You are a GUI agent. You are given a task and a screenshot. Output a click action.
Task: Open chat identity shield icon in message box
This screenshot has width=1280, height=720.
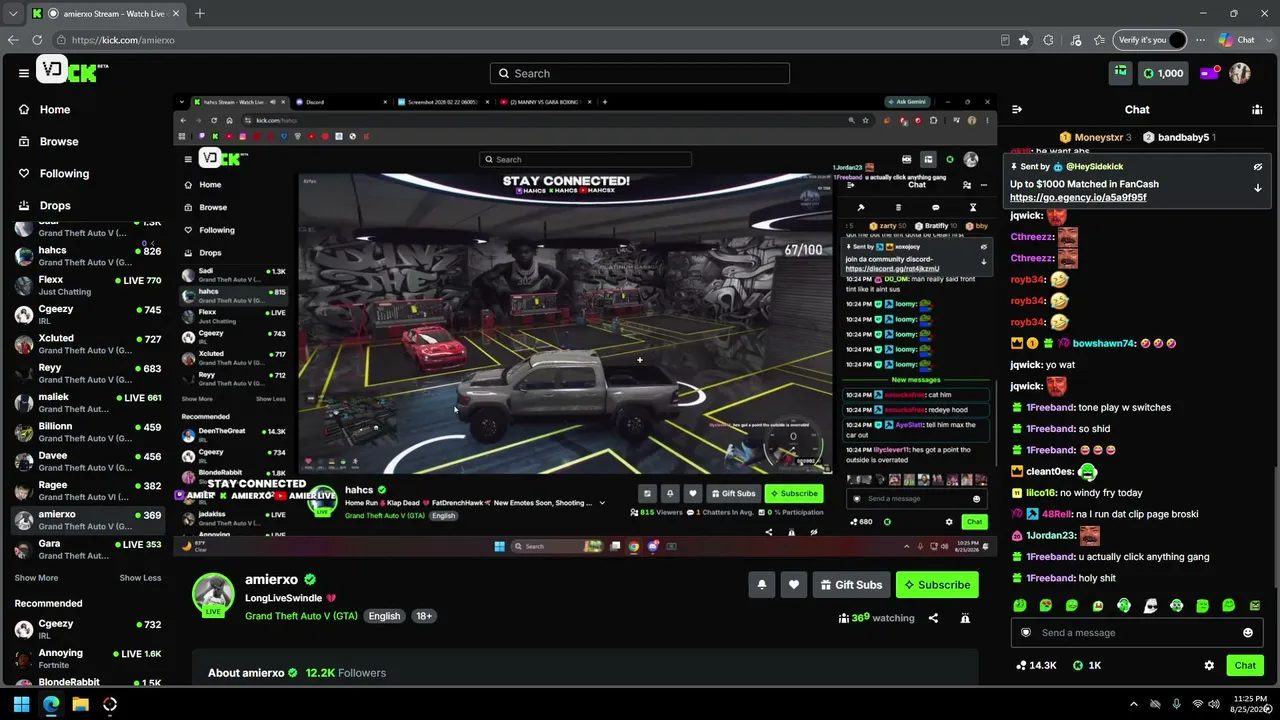(x=1026, y=633)
